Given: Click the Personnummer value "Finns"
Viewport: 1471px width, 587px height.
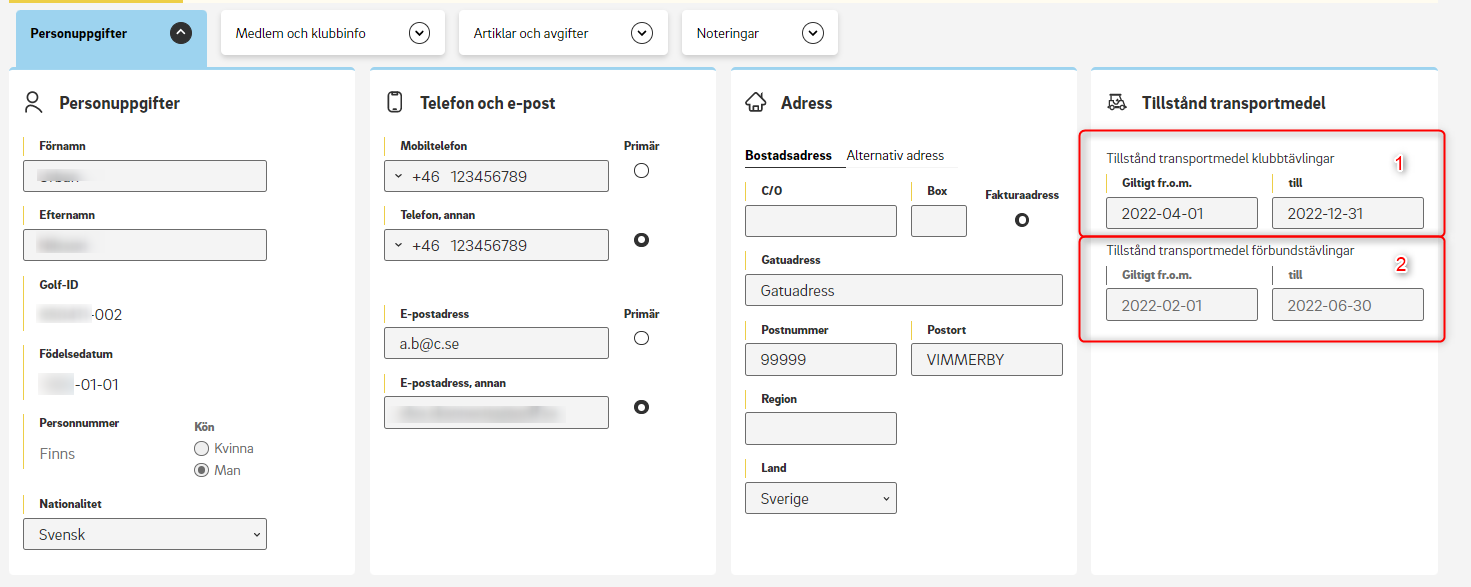Looking at the screenshot, I should point(57,454).
